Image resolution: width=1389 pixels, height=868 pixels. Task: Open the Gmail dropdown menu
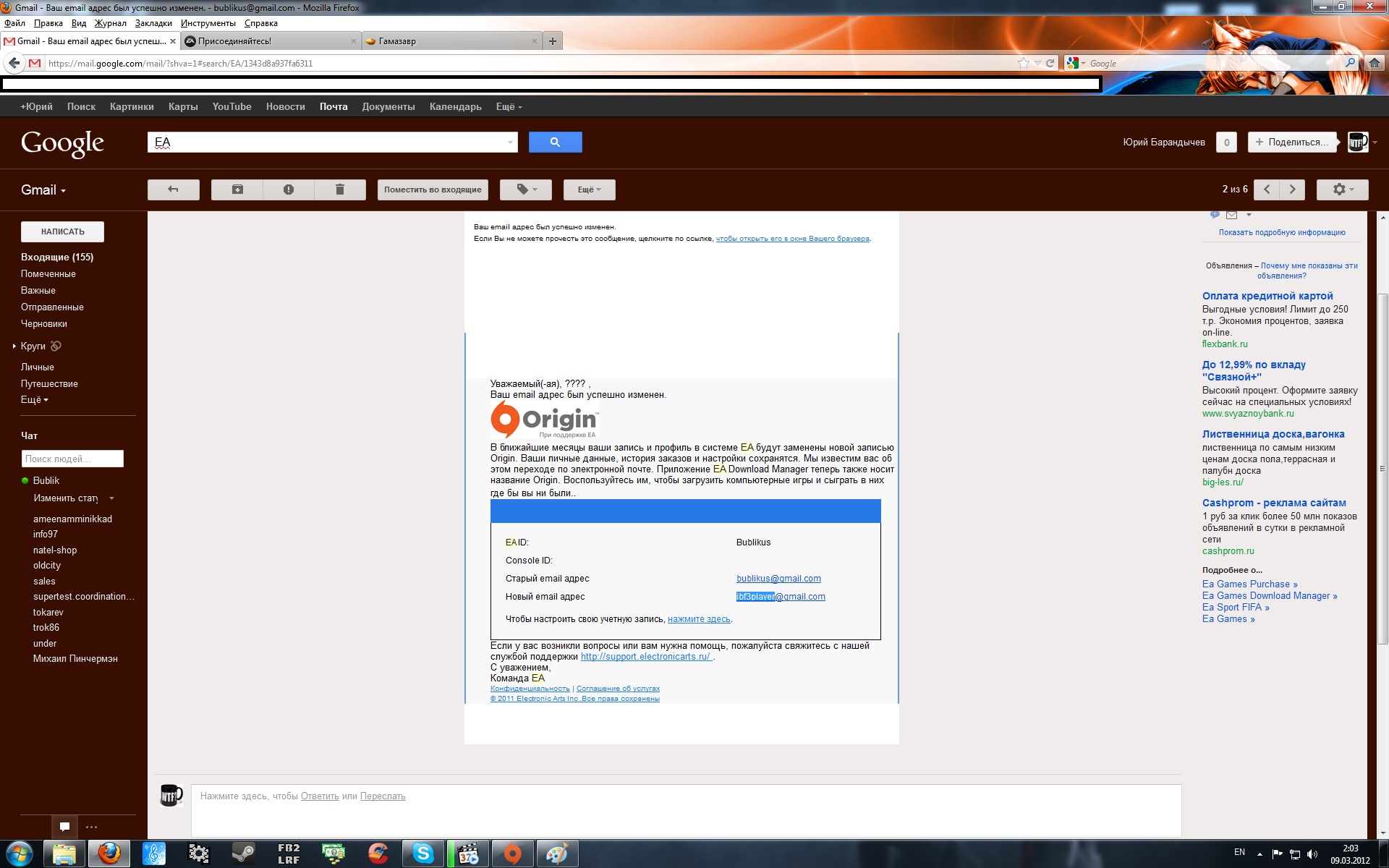pos(43,190)
